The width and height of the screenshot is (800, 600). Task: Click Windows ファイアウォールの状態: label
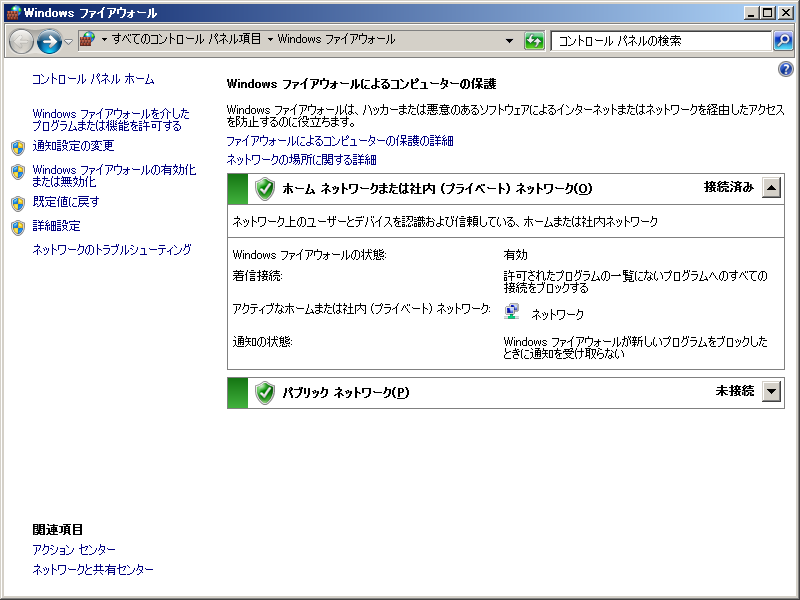point(309,255)
